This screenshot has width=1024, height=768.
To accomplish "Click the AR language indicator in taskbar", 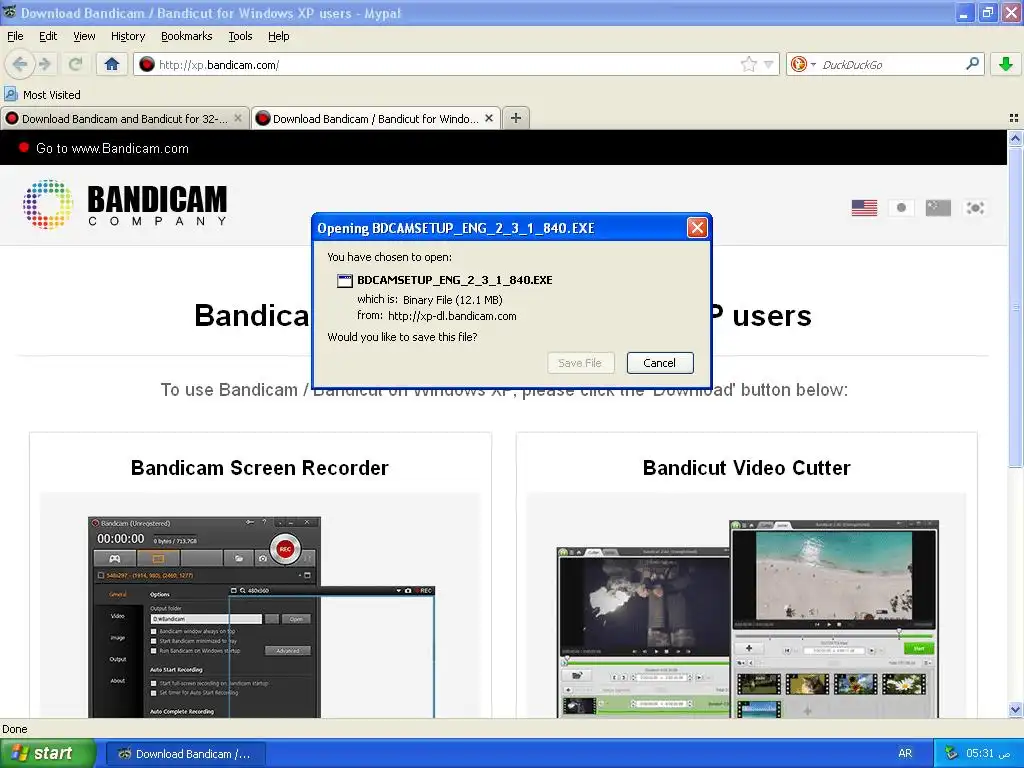I will click(x=905, y=753).
